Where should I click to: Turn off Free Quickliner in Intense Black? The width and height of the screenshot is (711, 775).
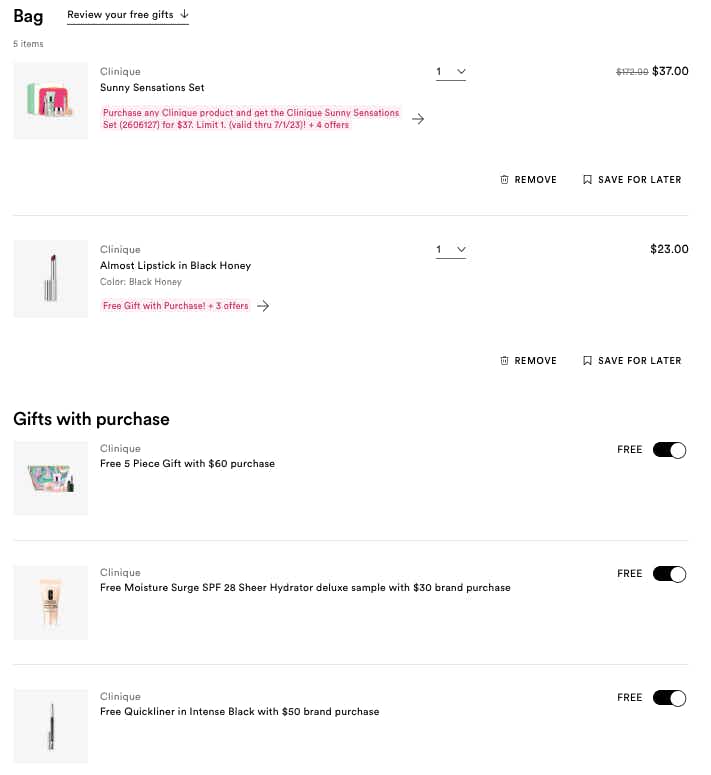tap(669, 698)
